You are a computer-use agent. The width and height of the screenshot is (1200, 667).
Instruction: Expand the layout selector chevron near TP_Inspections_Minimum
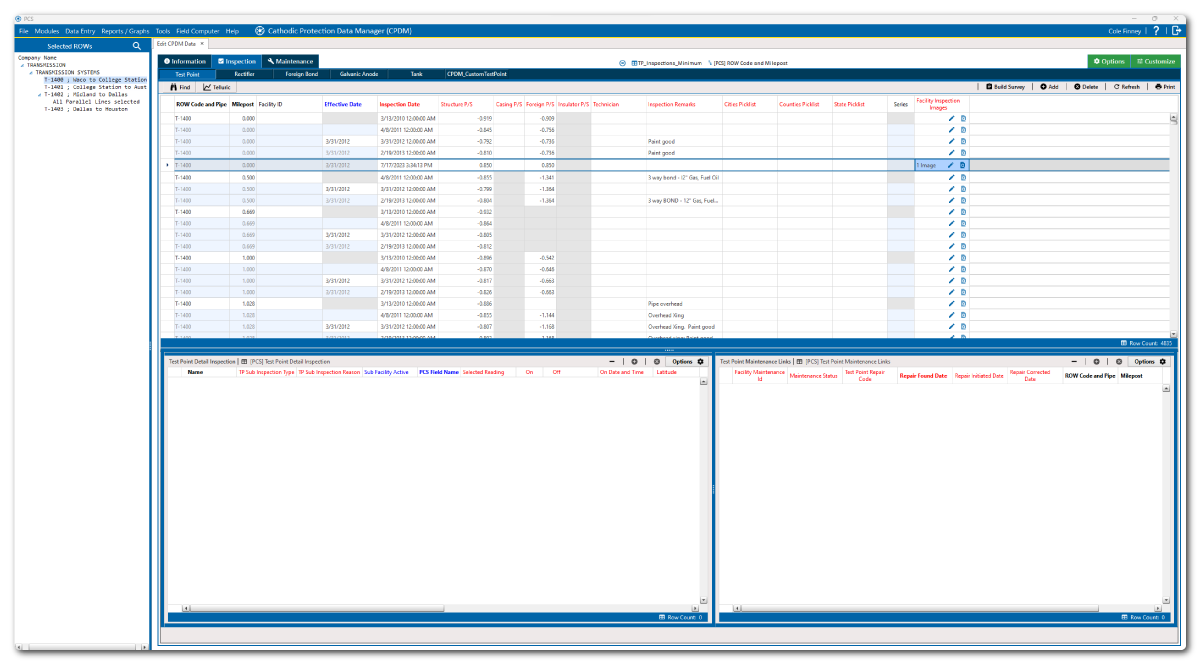[x=623, y=62]
